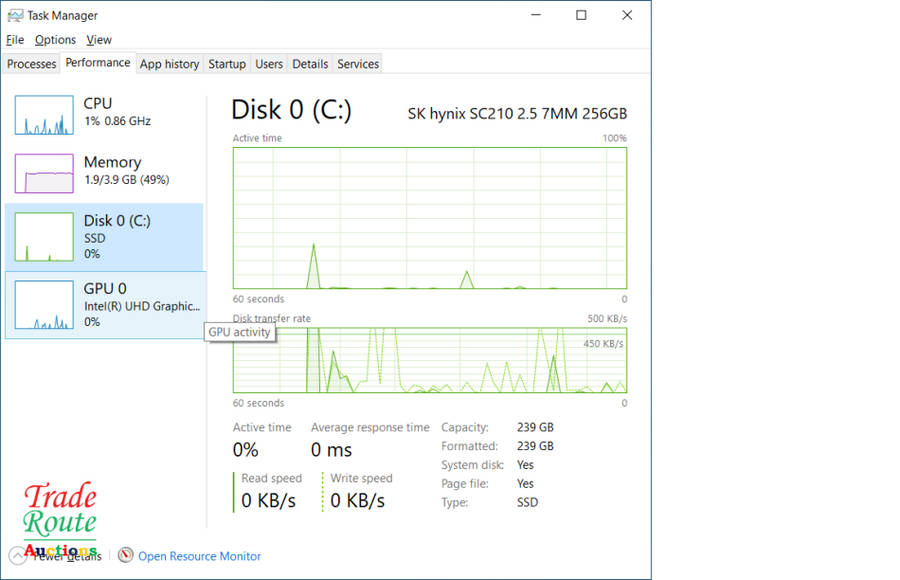Click the GPU 0 mini graph icon

[x=44, y=305]
